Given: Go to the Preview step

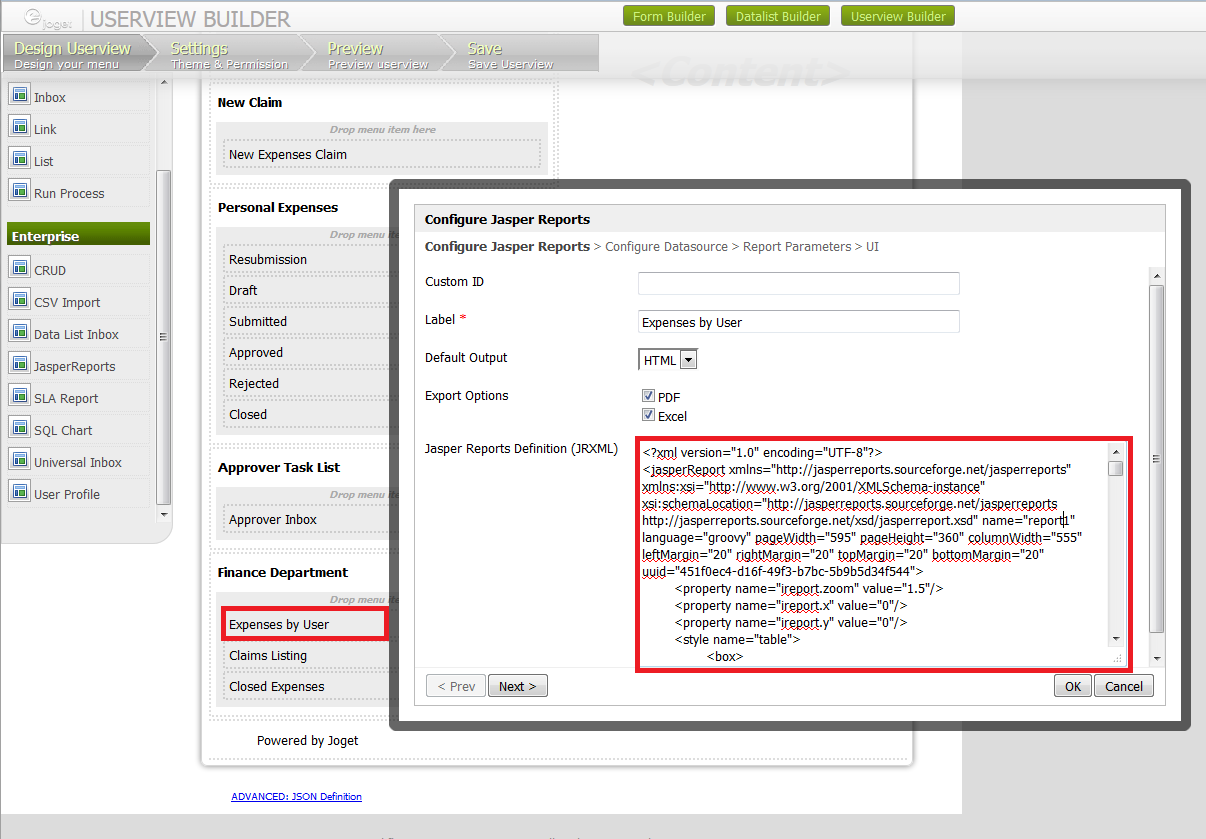Looking at the screenshot, I should (378, 54).
